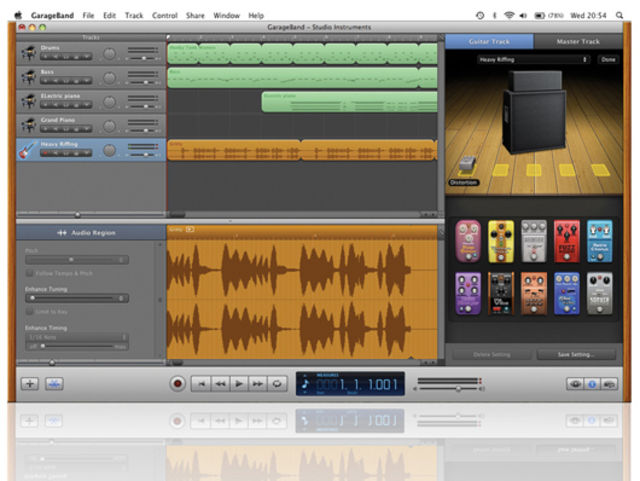The height and width of the screenshot is (481, 640).
Task: Solo the Bass track
Action: (x=65, y=81)
